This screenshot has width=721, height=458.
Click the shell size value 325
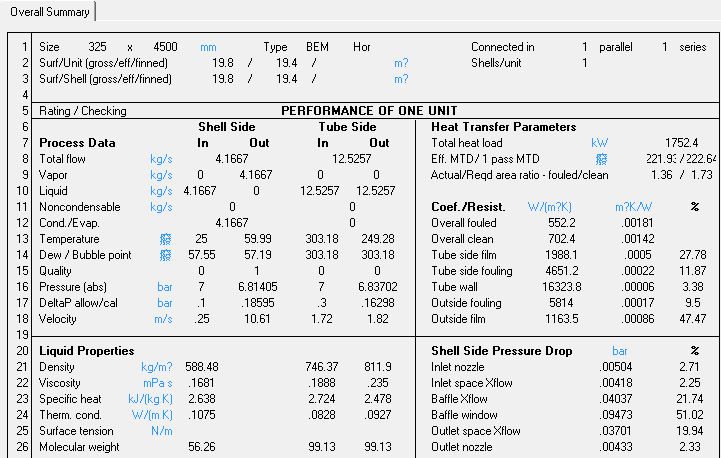pos(97,47)
